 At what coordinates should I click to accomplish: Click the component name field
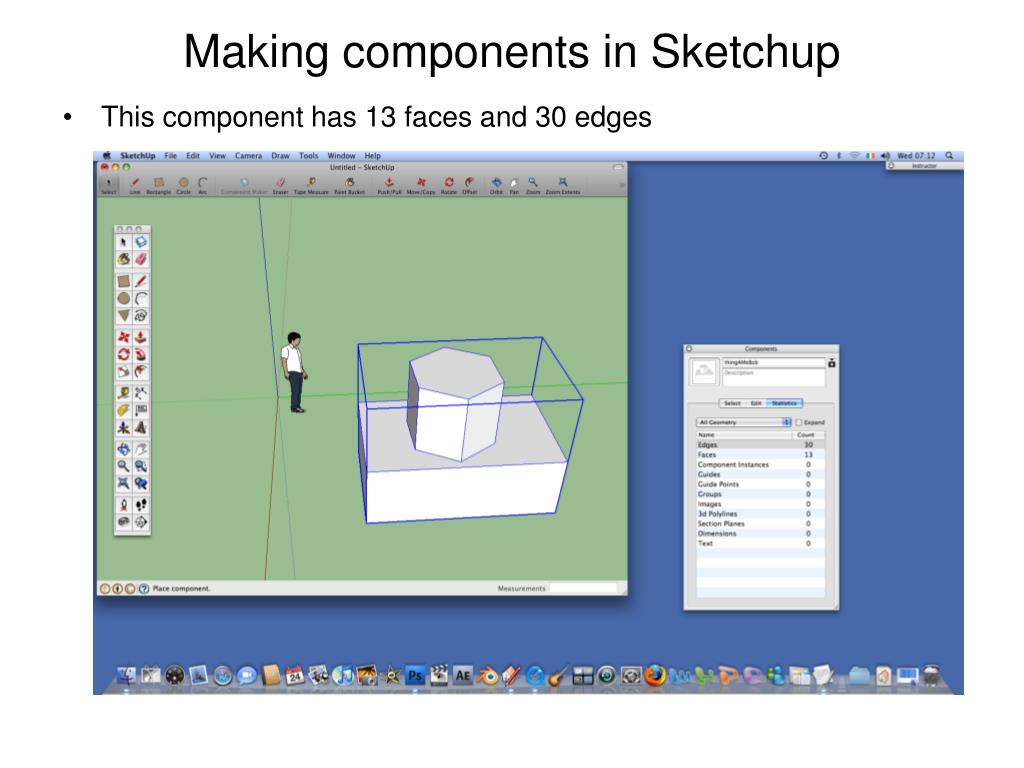click(773, 362)
